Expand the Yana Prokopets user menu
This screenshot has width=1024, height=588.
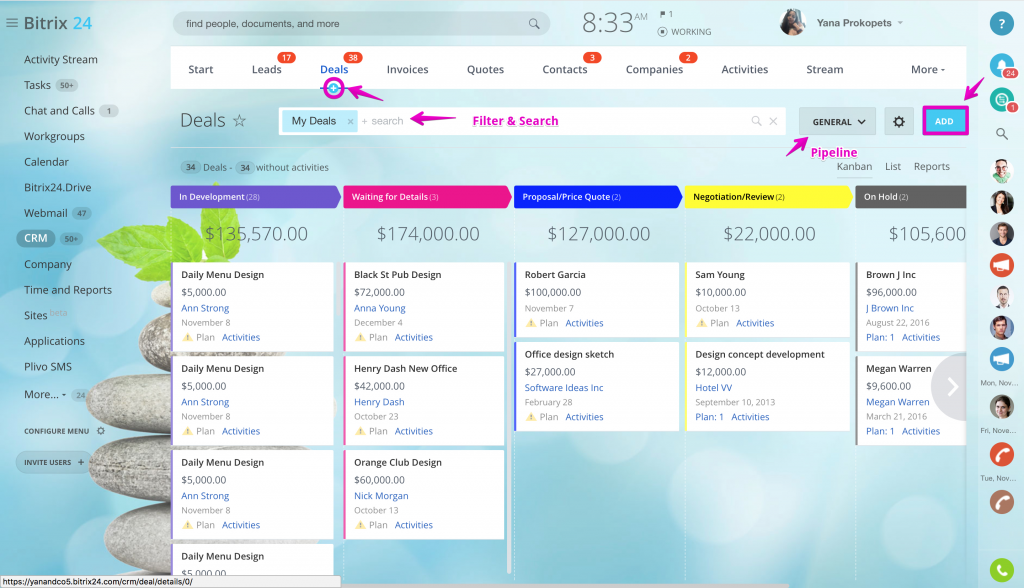pos(900,23)
